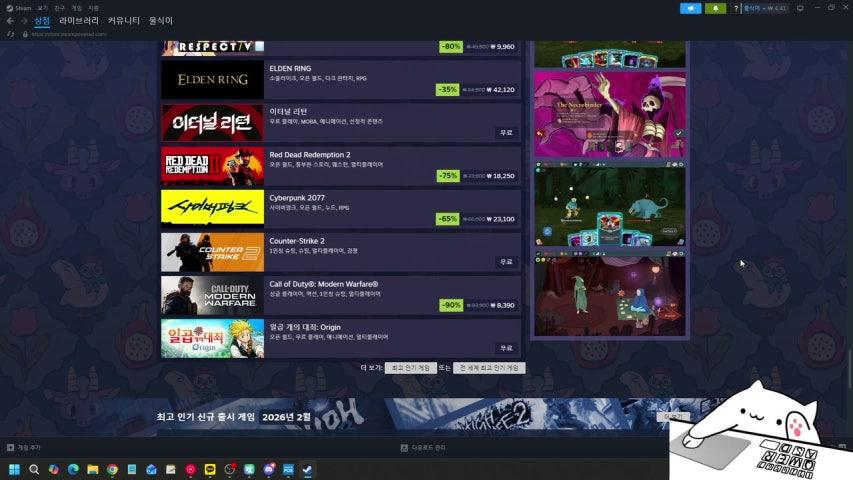This screenshot has width=853, height=480.
Task: Open KakaoTalk from the taskbar
Action: pyautogui.click(x=210, y=469)
